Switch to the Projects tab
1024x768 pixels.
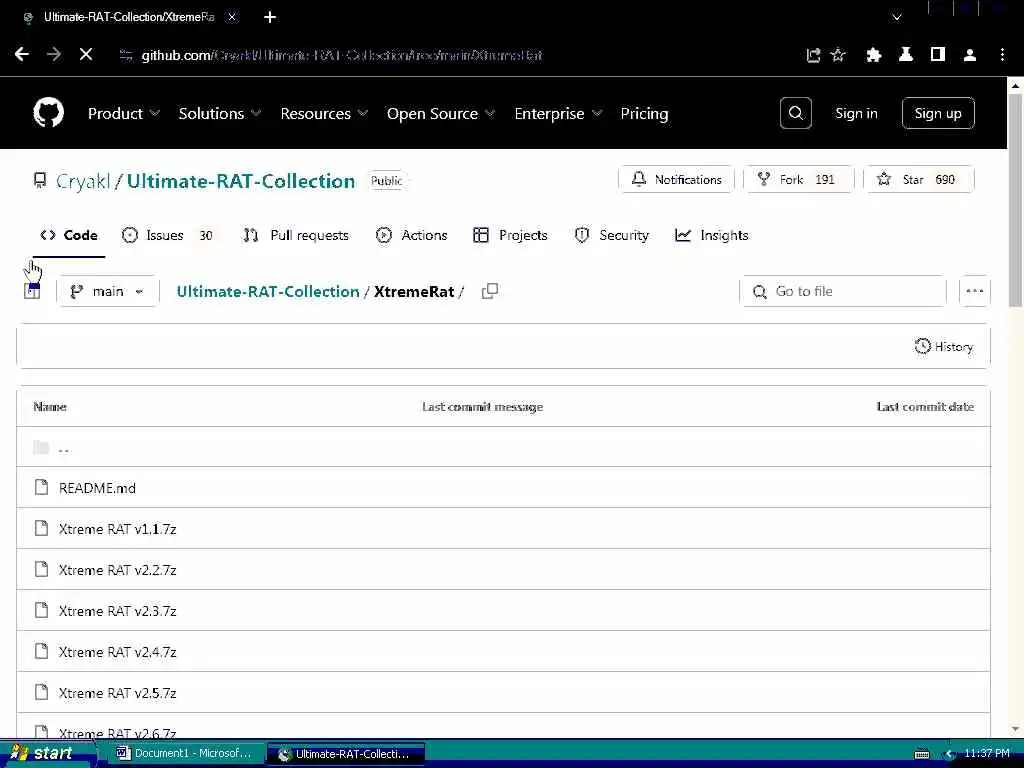coord(510,235)
